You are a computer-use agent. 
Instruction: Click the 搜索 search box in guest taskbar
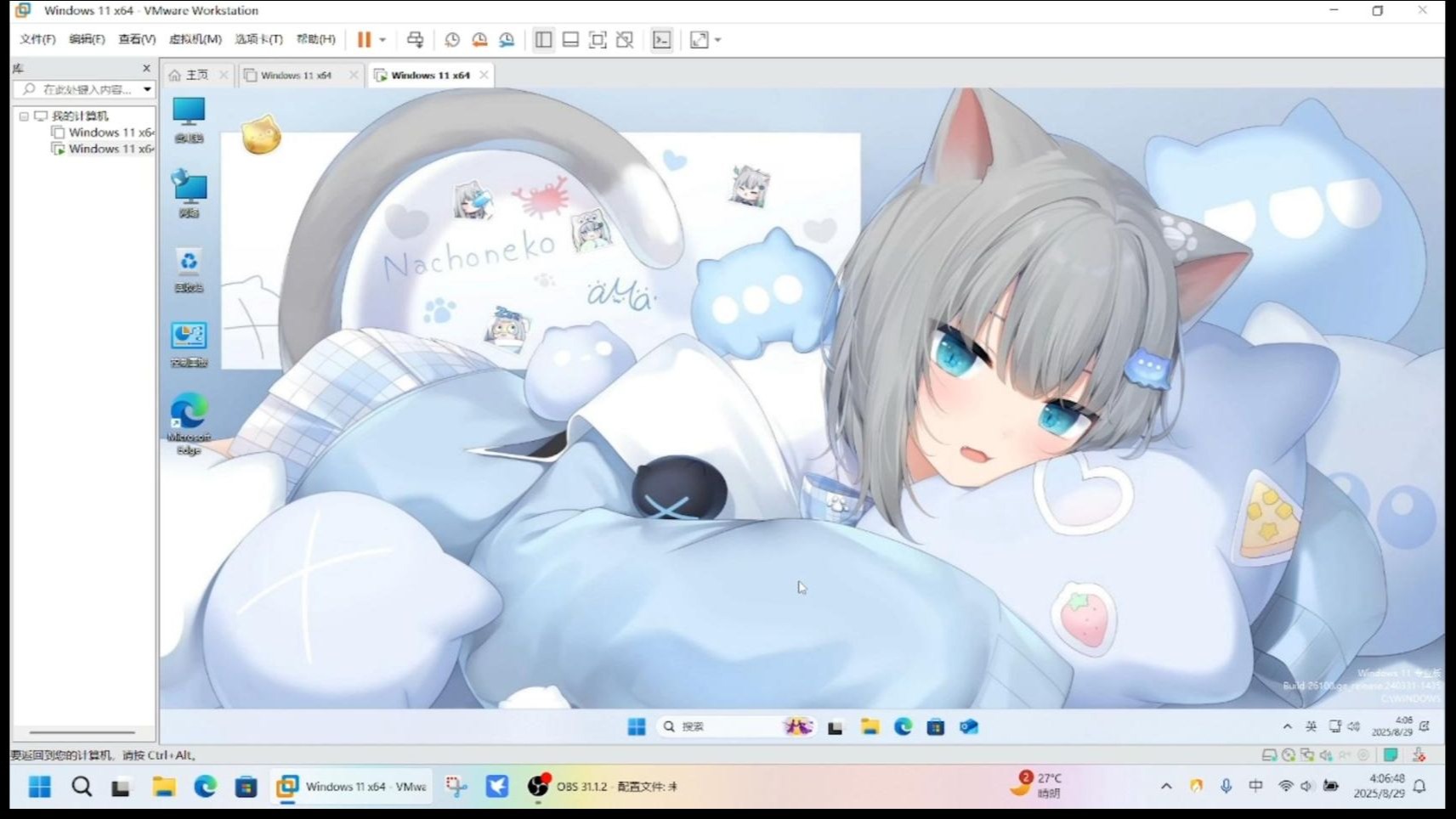pyautogui.click(x=736, y=726)
